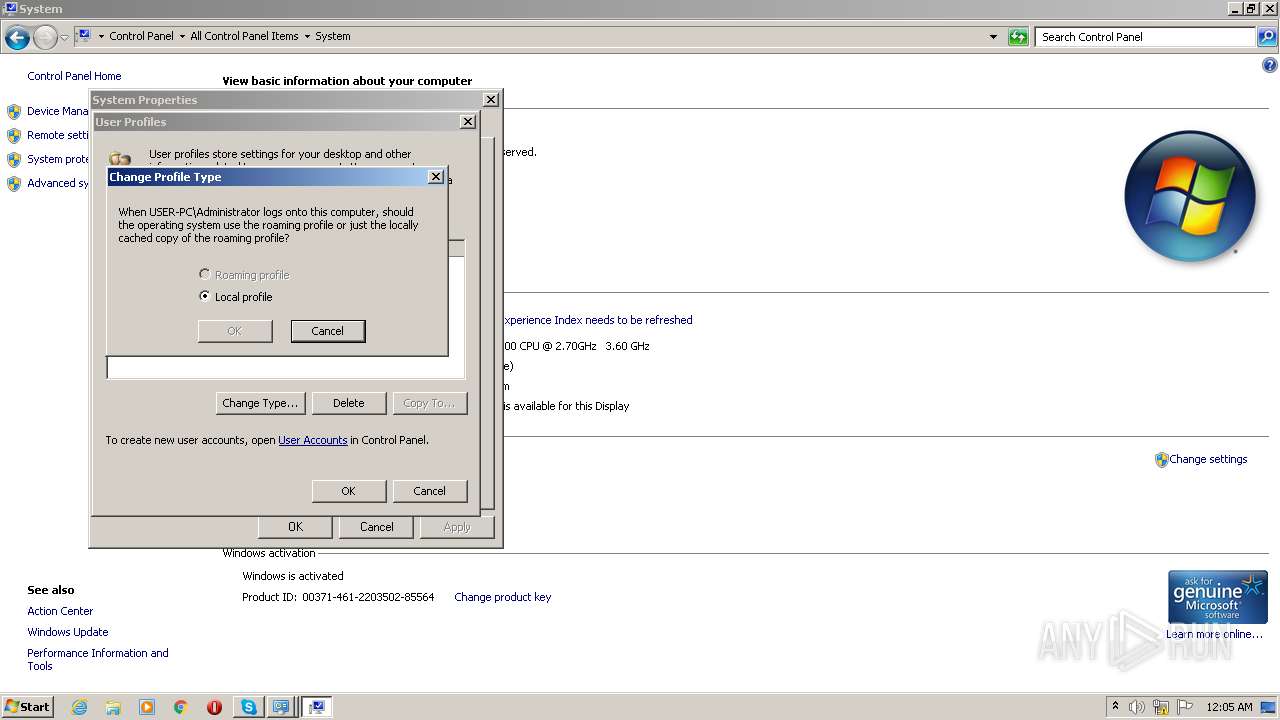Select the disabled Roaming profile option
The height and width of the screenshot is (720, 1280).
click(205, 274)
